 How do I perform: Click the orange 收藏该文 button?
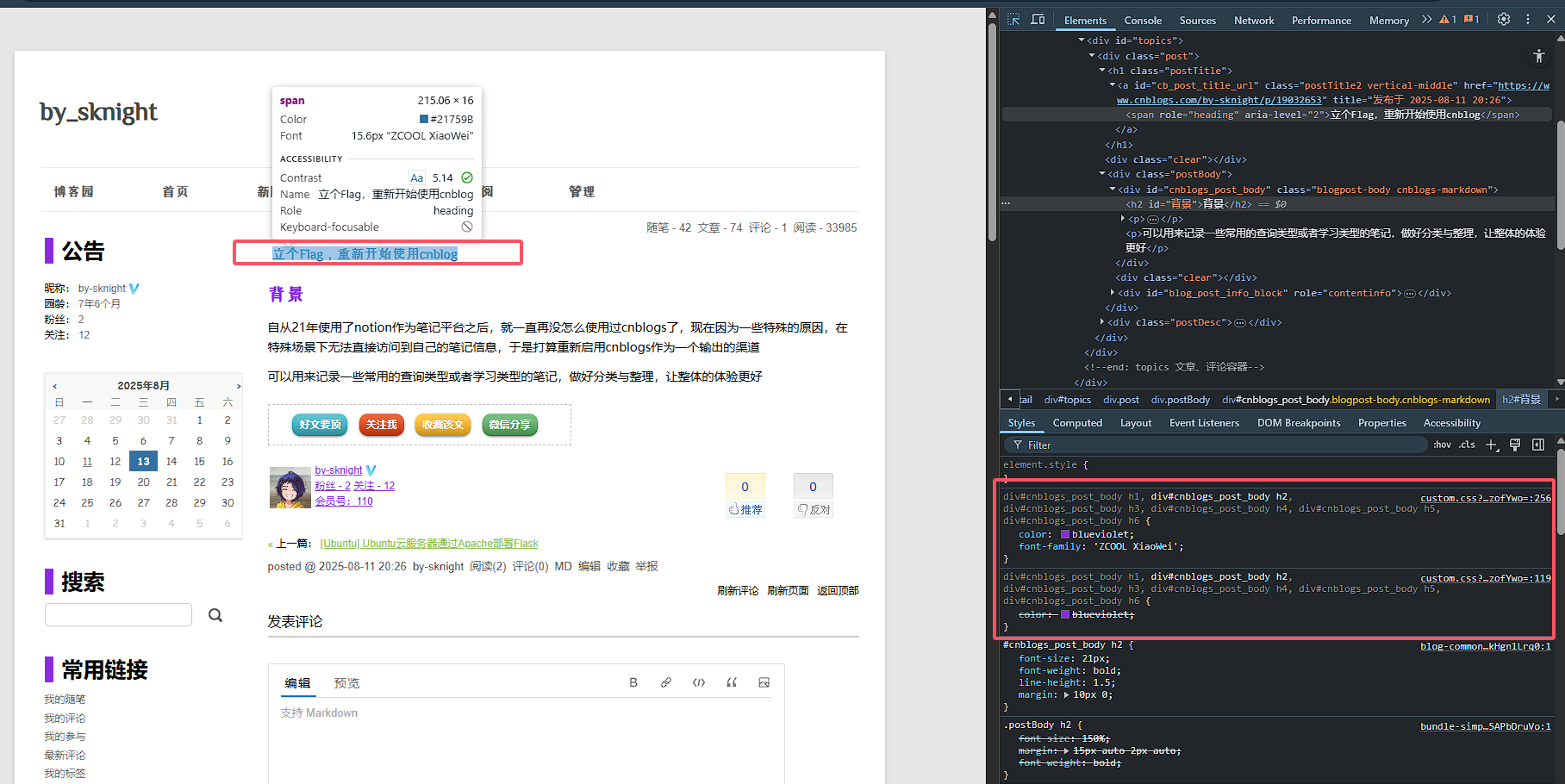click(x=443, y=425)
